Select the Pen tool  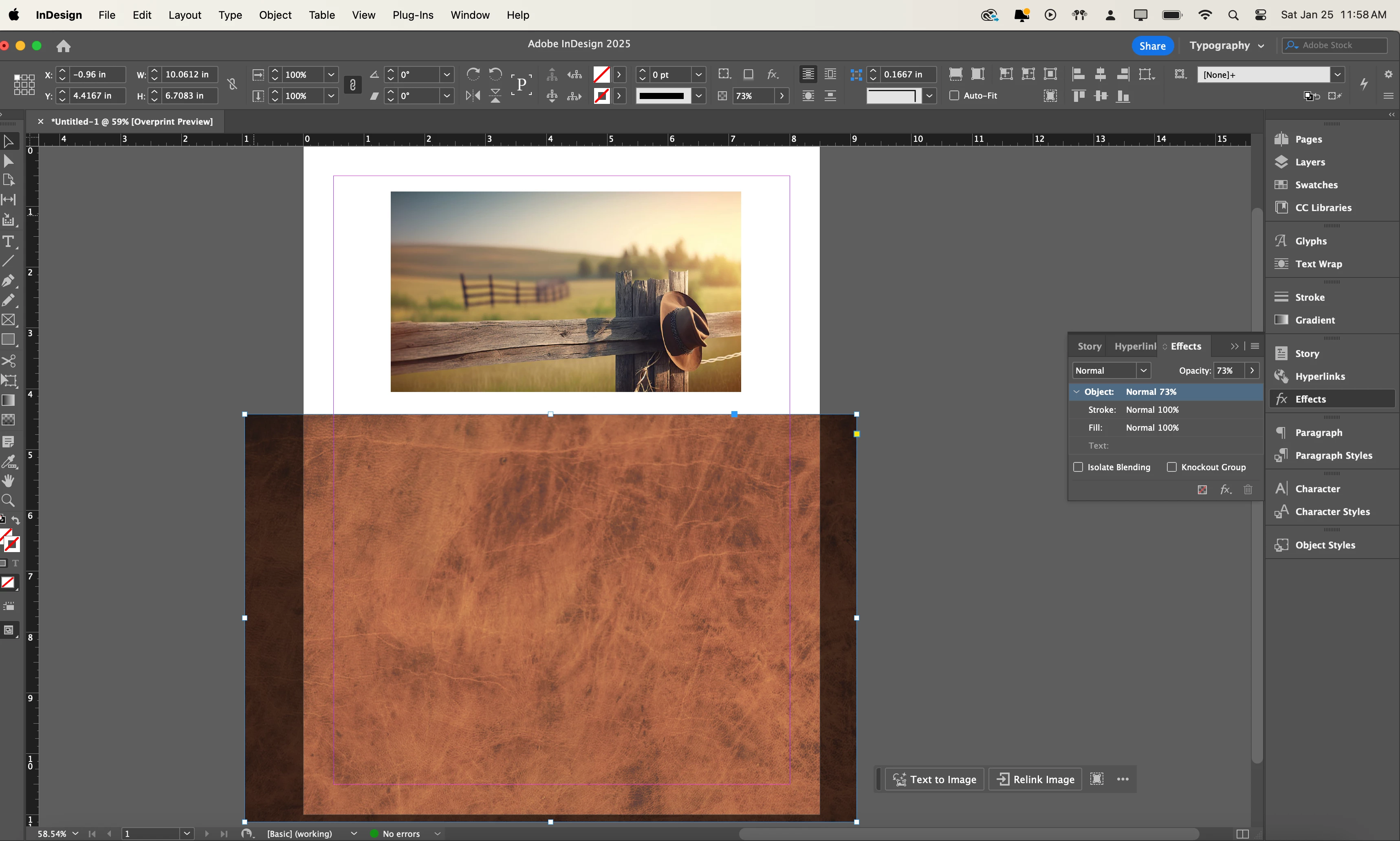point(9,280)
